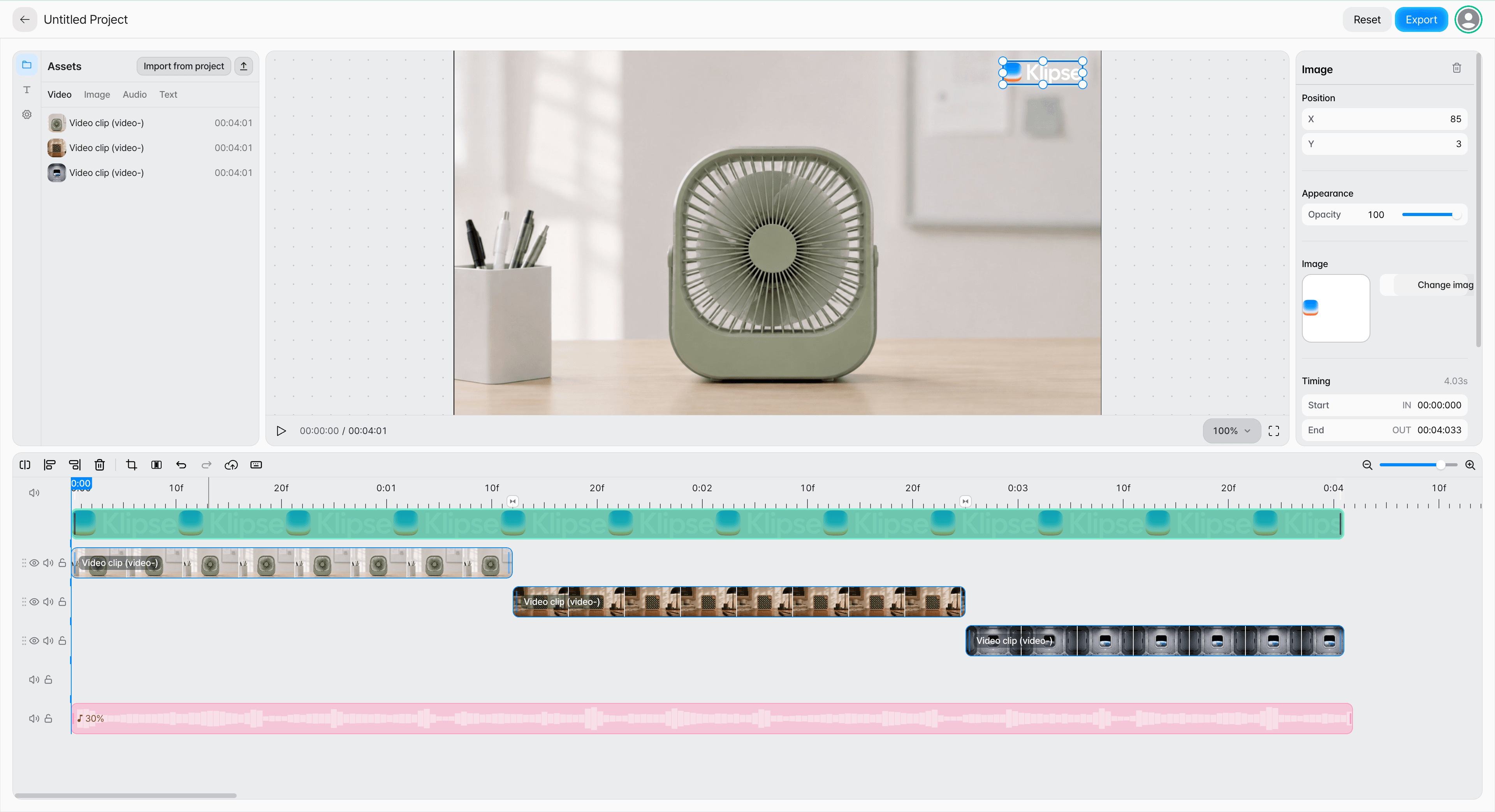Open the user account avatar
The width and height of the screenshot is (1495, 812).
[1469, 19]
